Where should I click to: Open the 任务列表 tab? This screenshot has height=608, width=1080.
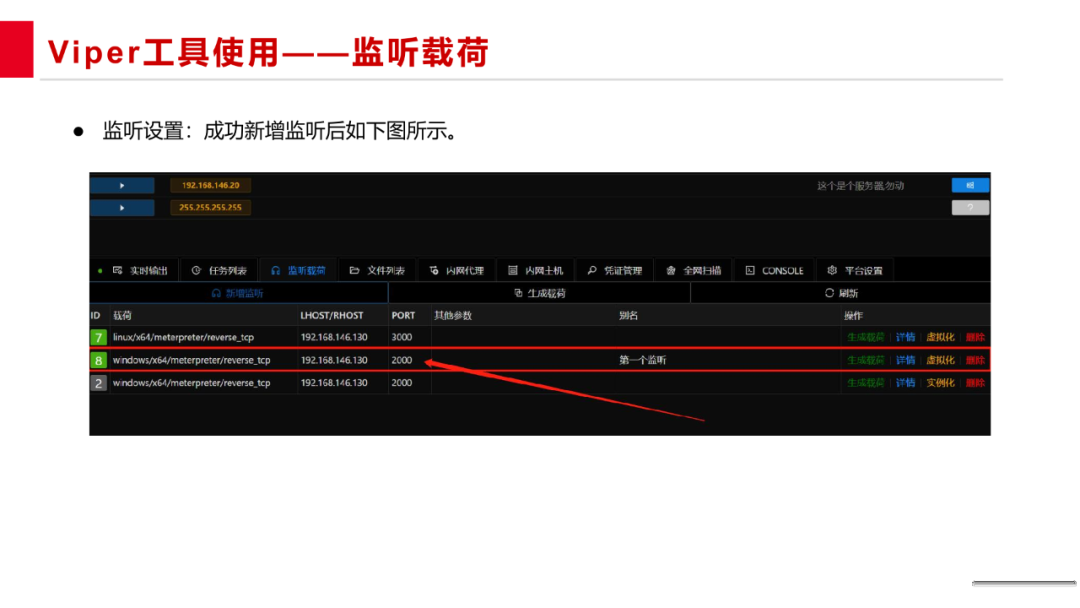coord(219,271)
